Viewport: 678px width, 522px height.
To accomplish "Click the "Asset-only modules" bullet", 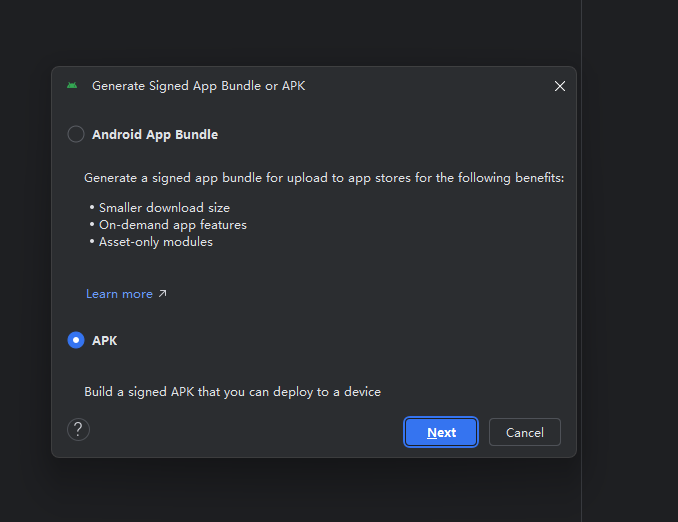I will pos(155,242).
